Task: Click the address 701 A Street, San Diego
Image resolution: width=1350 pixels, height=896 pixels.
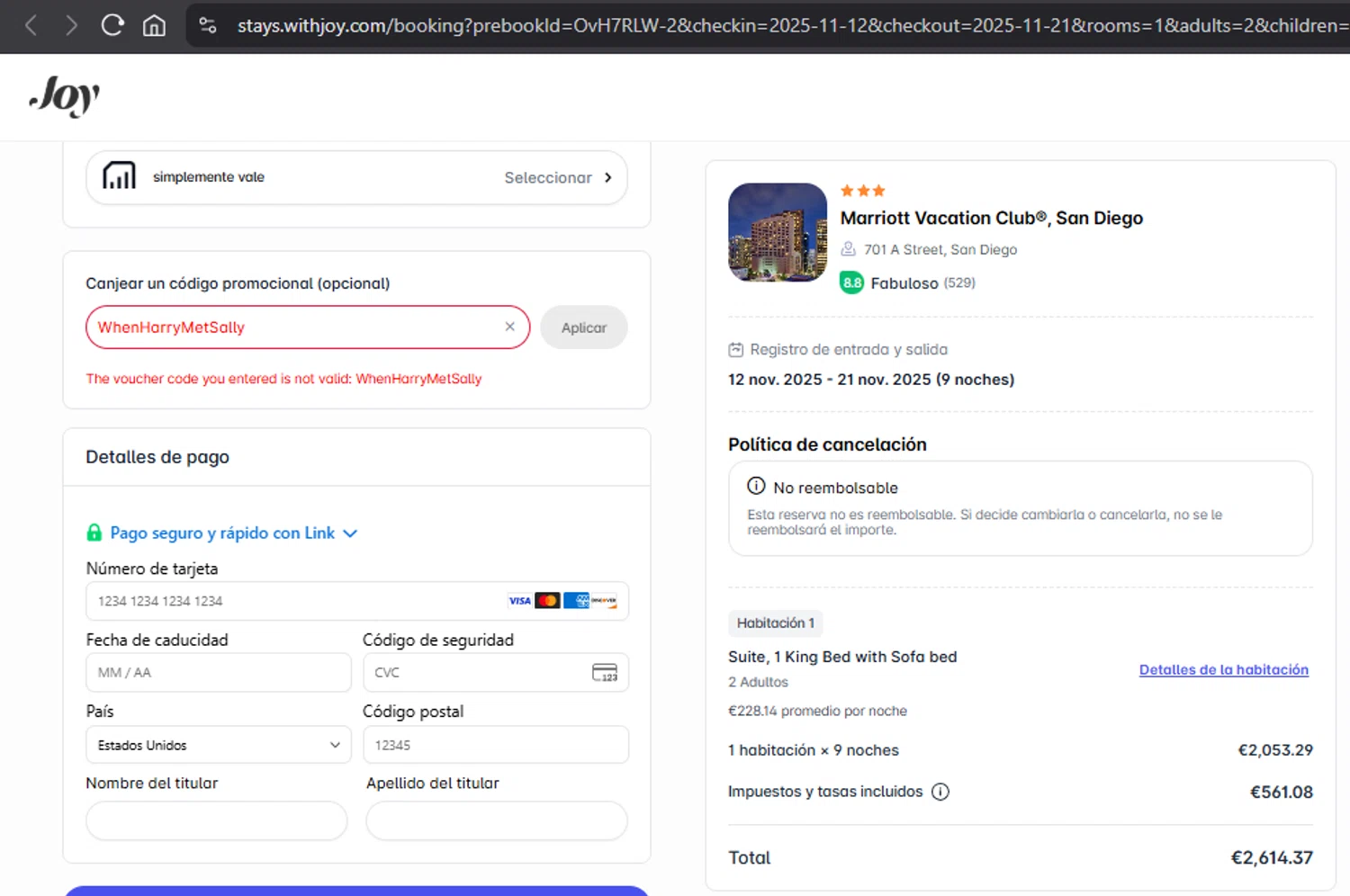Action: tap(940, 250)
